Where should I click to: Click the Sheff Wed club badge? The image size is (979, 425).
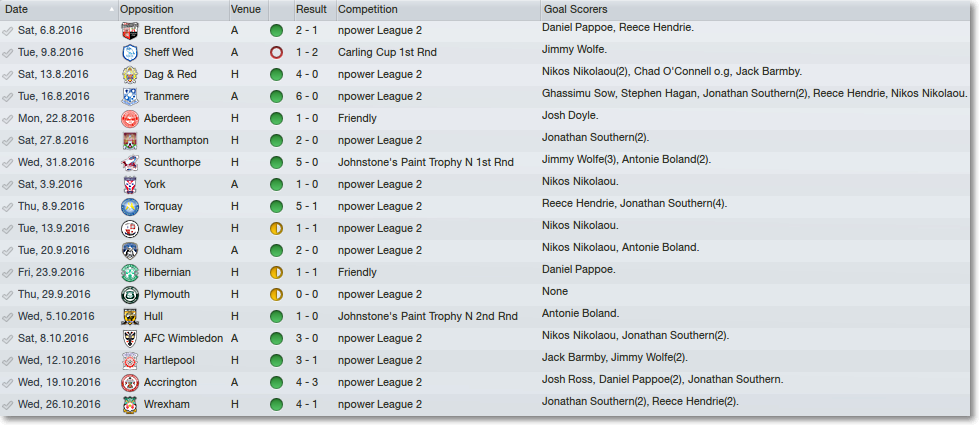click(129, 52)
